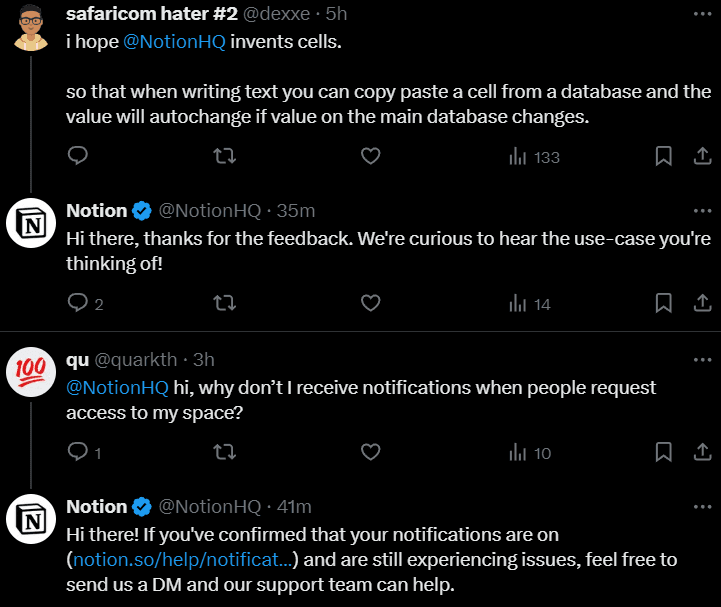The image size is (721, 607).
Task: Retweet qu's notifications question
Action: 226,452
